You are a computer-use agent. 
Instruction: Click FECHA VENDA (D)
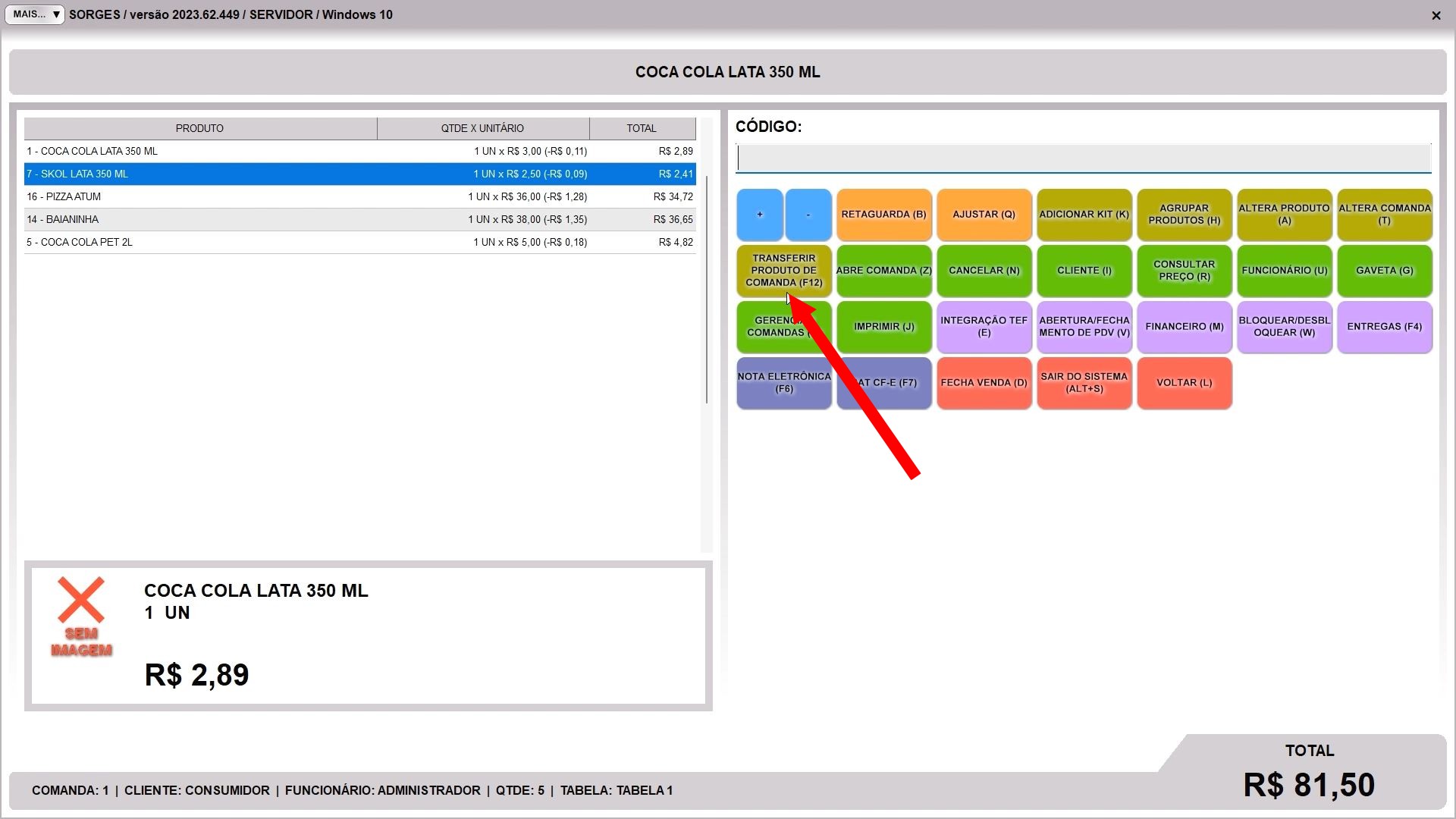click(x=984, y=383)
